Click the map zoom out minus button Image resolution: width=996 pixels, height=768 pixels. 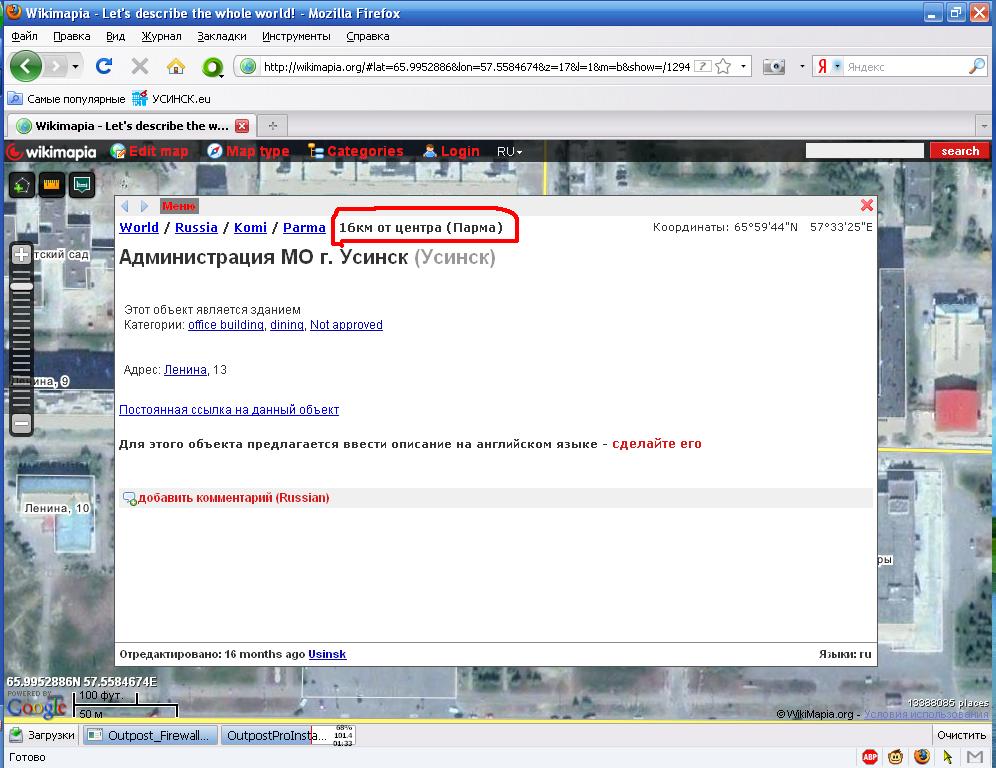click(21, 423)
